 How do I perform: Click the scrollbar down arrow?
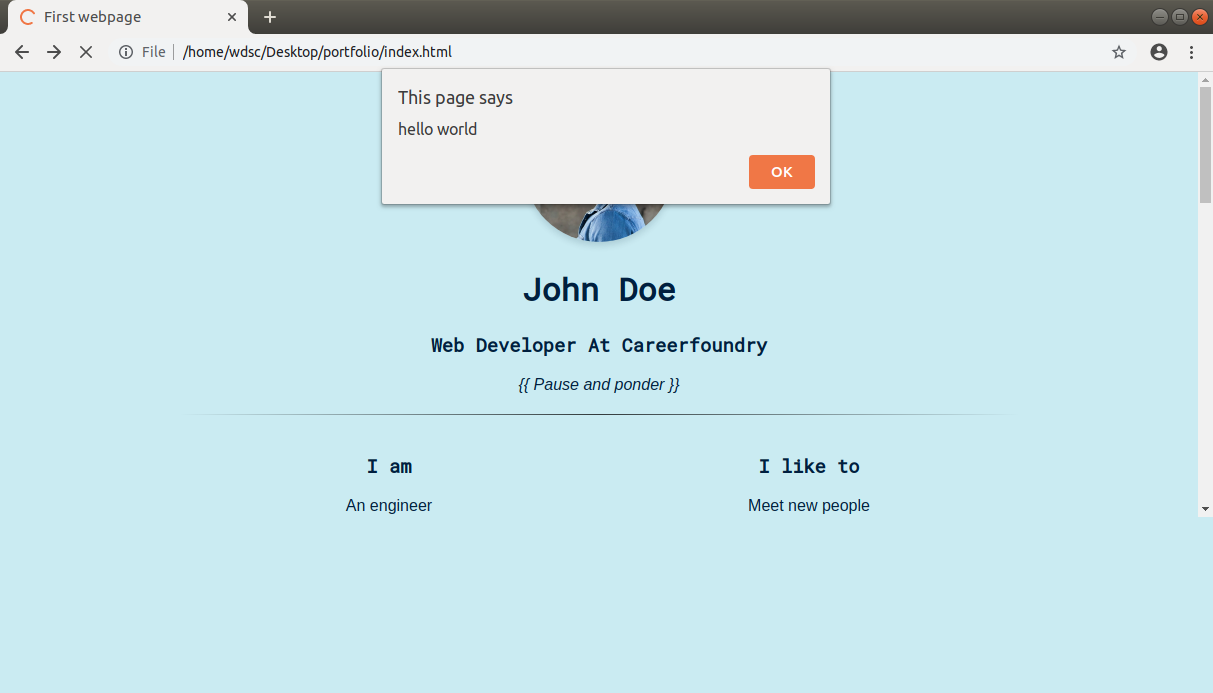1205,509
